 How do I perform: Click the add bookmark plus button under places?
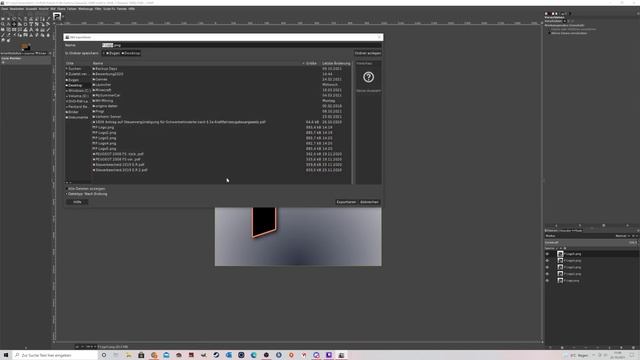pyautogui.click(x=67, y=182)
